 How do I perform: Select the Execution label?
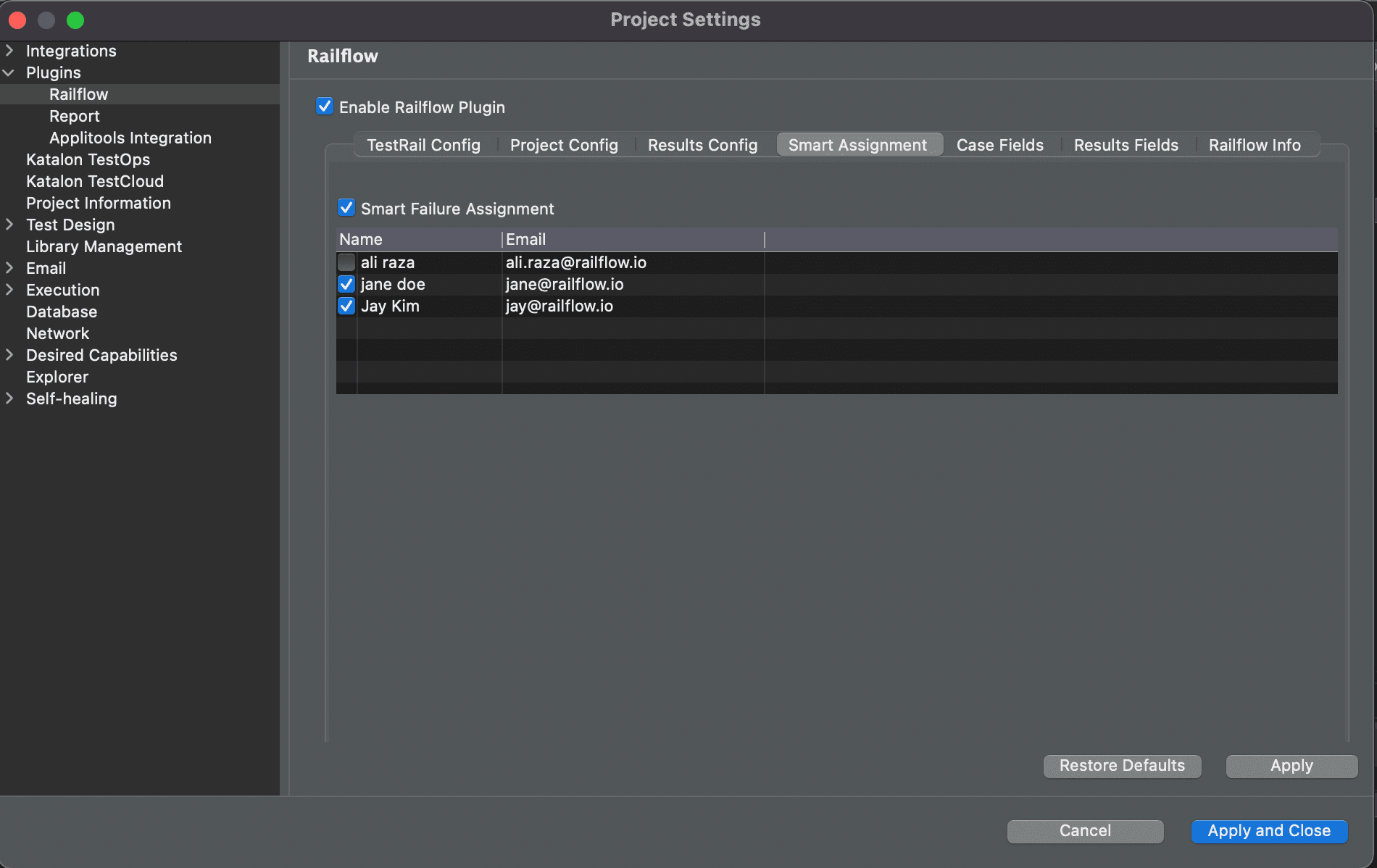click(63, 290)
